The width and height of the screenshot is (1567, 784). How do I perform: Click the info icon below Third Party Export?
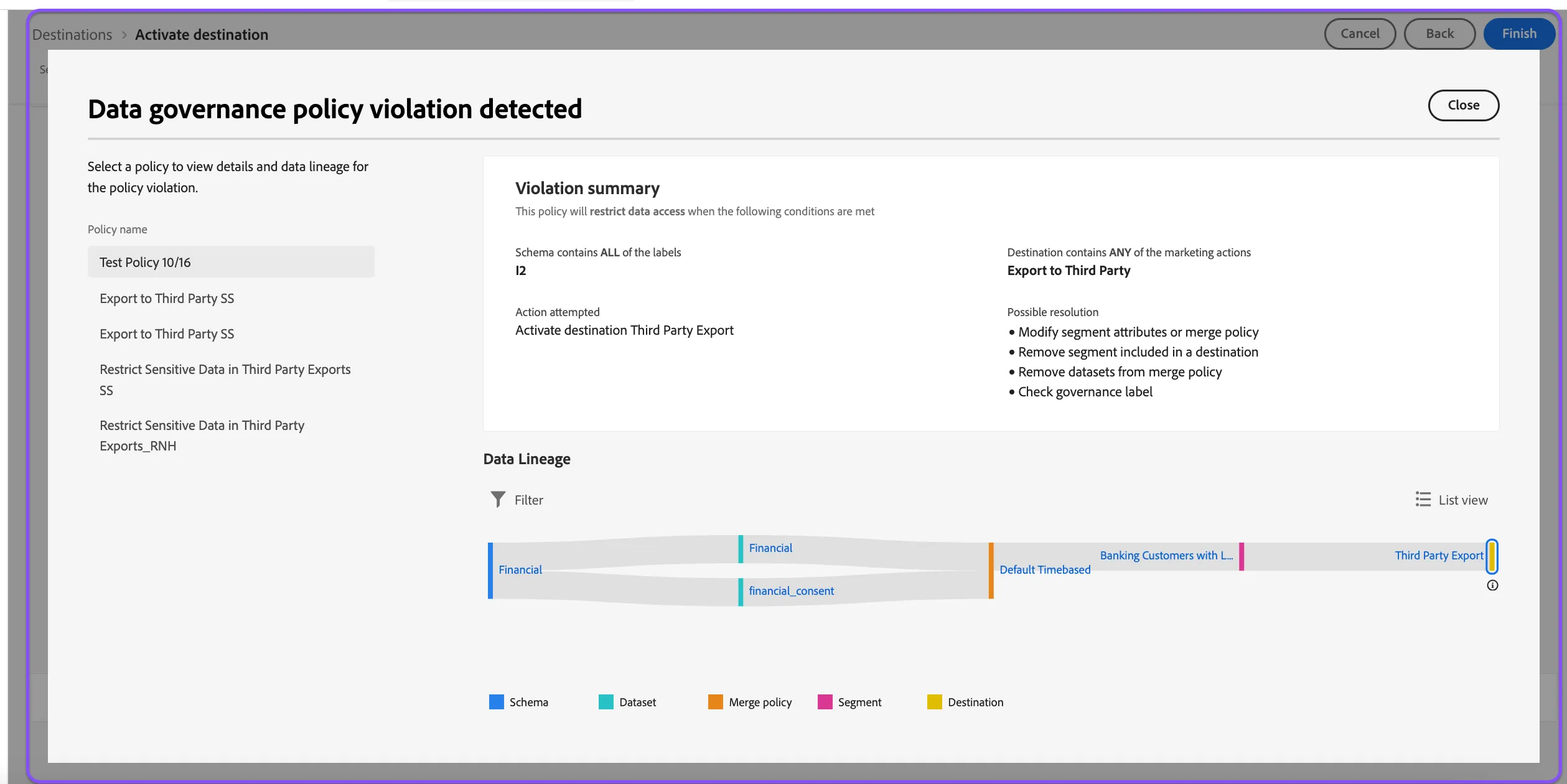tap(1492, 586)
